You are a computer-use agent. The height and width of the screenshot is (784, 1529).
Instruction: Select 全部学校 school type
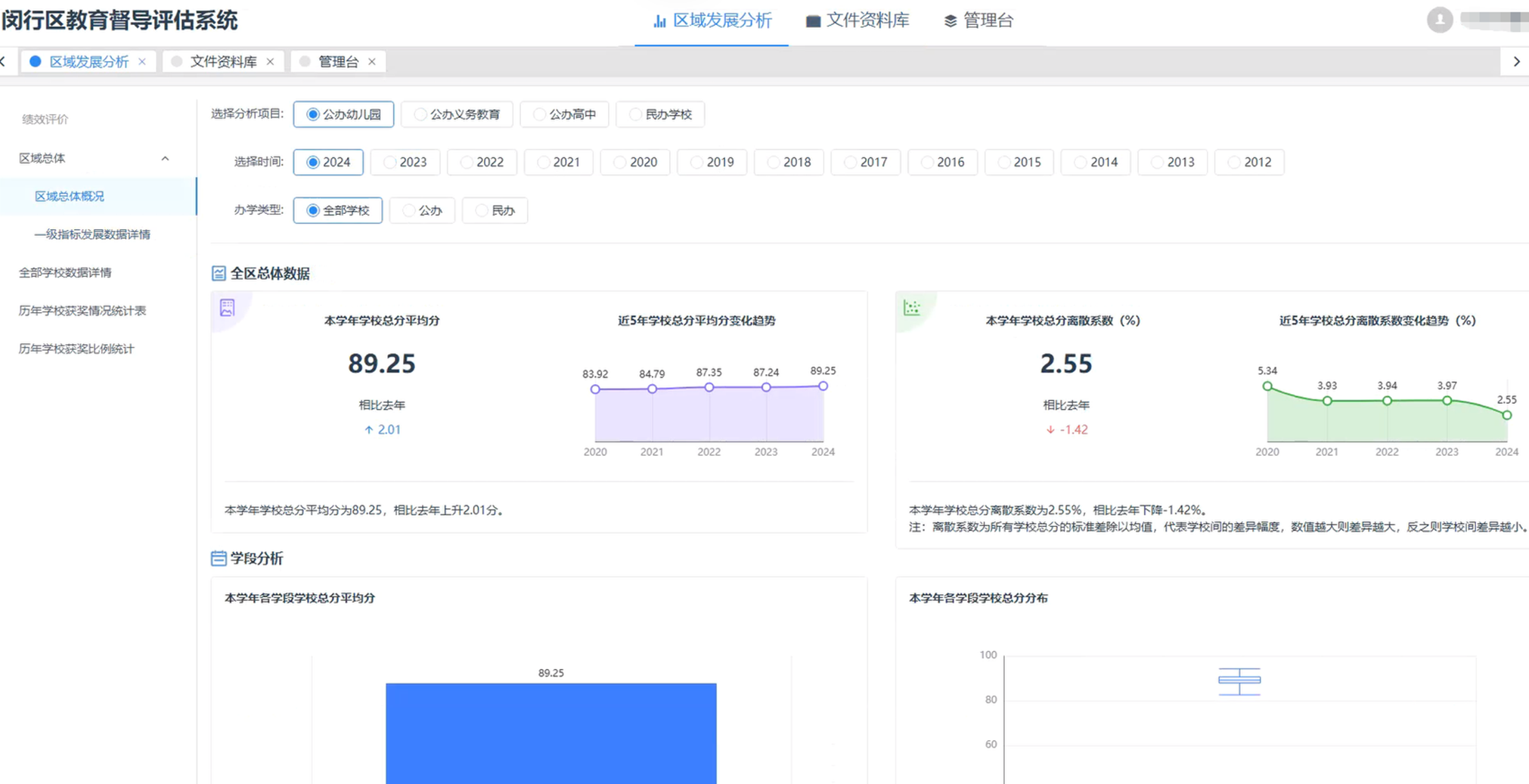337,211
